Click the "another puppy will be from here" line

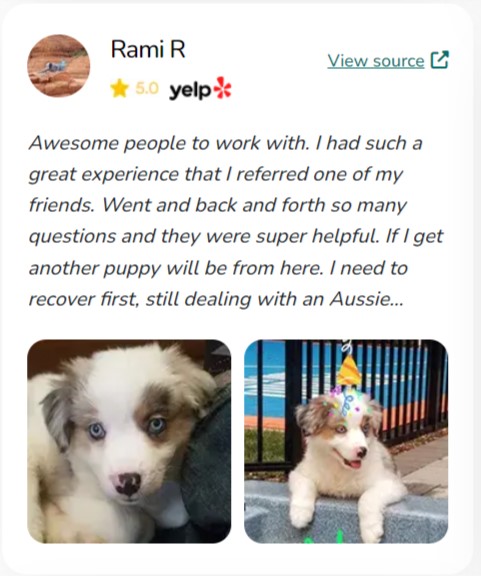point(176,268)
